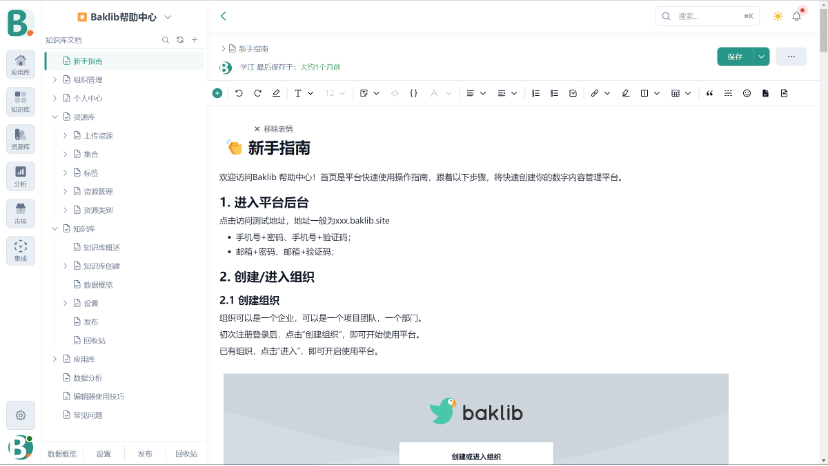
Task: Click the last document icon in the toolbar
Action: [x=784, y=93]
